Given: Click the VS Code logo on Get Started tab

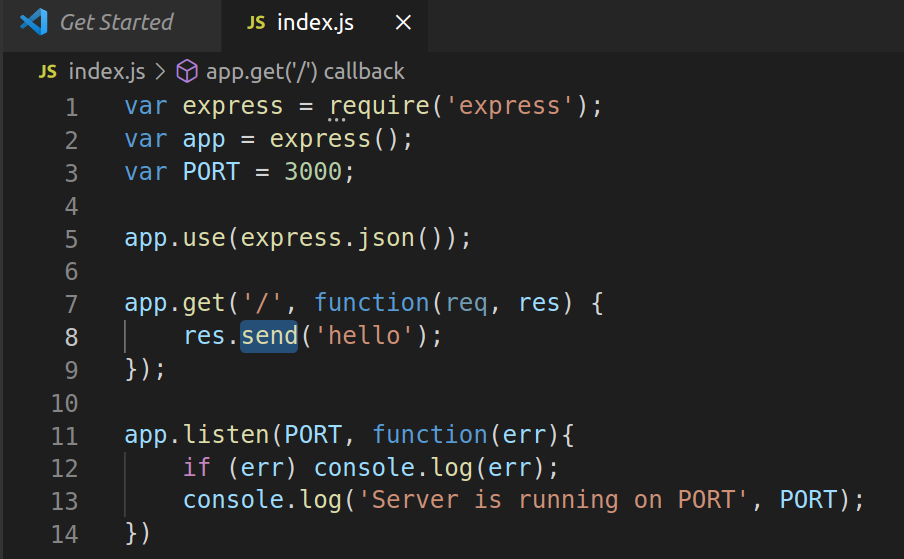Looking at the screenshot, I should (x=33, y=22).
